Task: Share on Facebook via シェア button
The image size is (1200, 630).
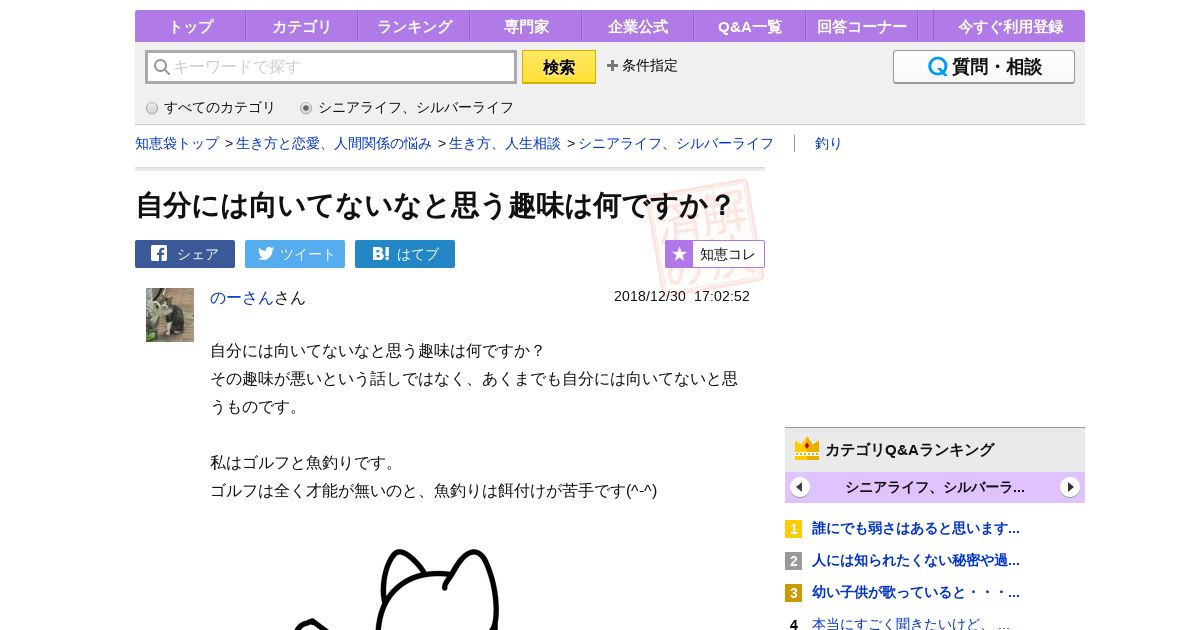Action: tap(185, 254)
